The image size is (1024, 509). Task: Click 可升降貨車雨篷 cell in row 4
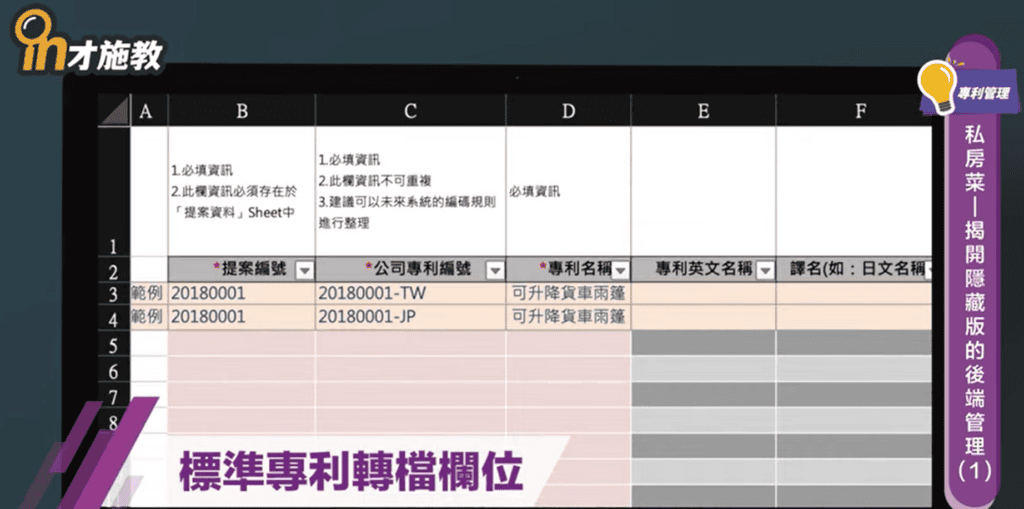568,318
